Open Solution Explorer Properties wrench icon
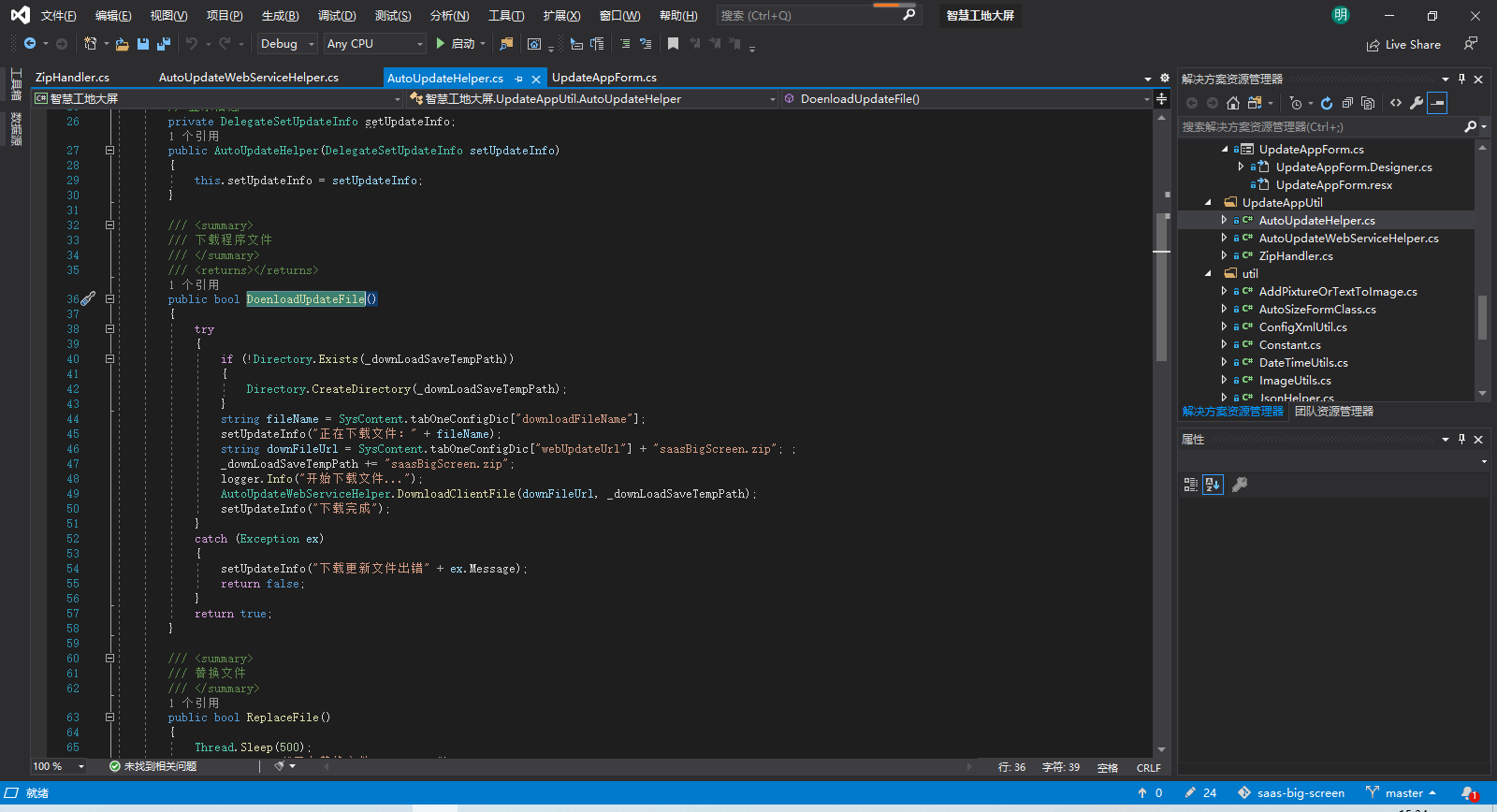The height and width of the screenshot is (812, 1497). pos(1417,103)
